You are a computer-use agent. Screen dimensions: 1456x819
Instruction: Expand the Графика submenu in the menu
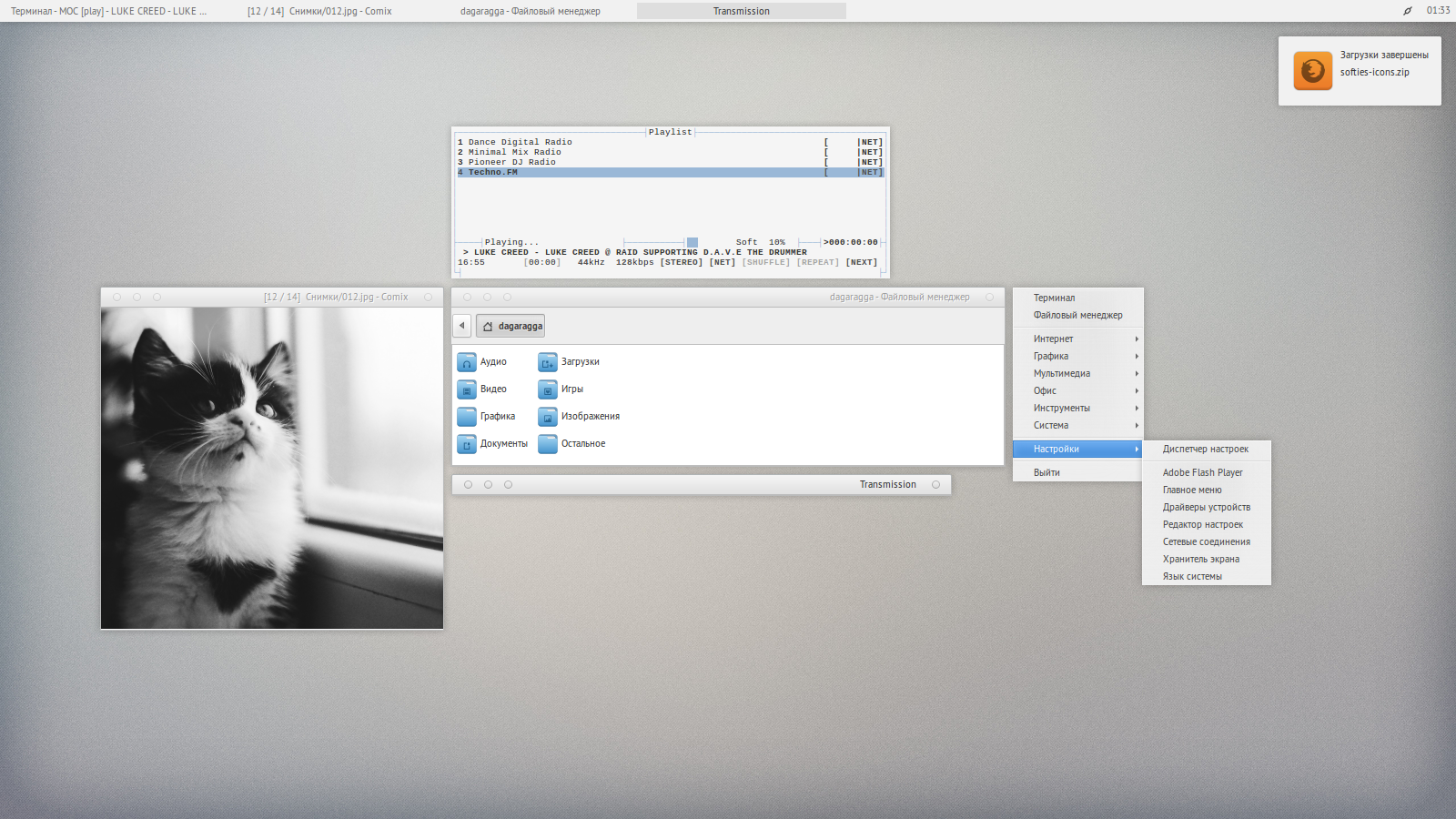[1077, 357]
